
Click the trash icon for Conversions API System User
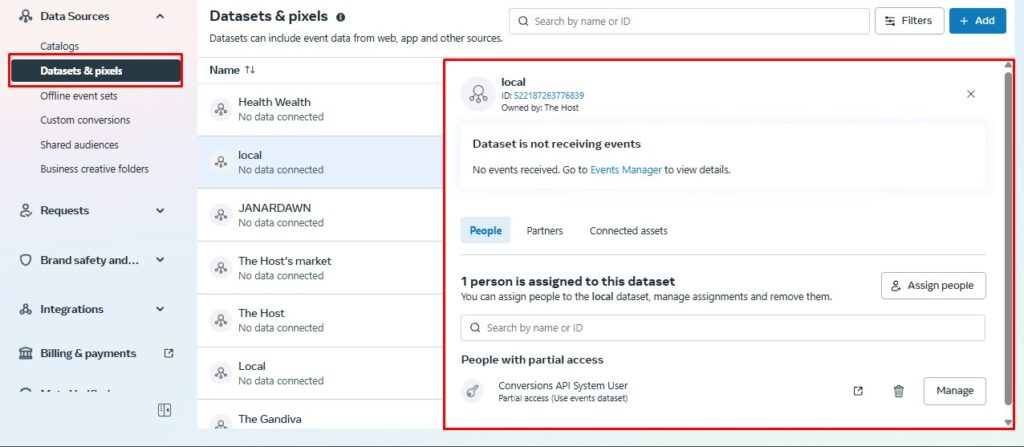(899, 391)
